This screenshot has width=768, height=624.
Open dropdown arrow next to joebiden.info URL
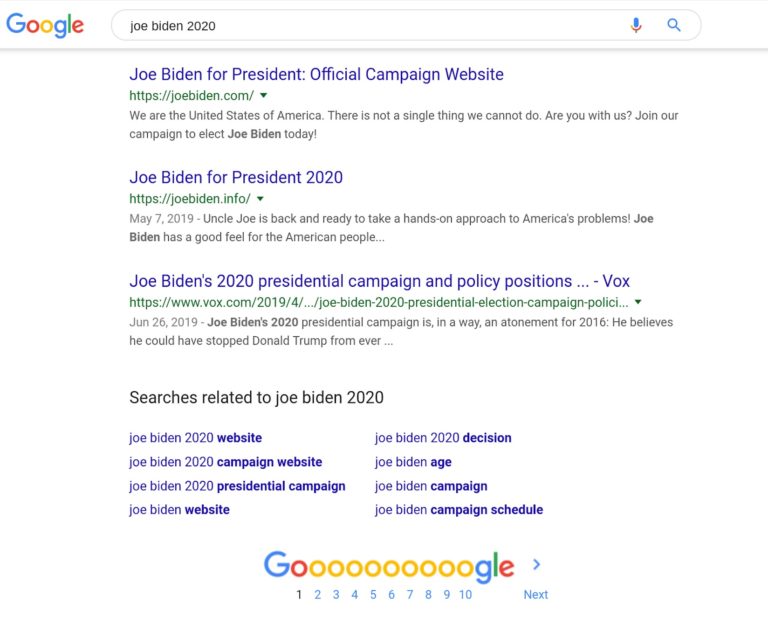[260, 199]
